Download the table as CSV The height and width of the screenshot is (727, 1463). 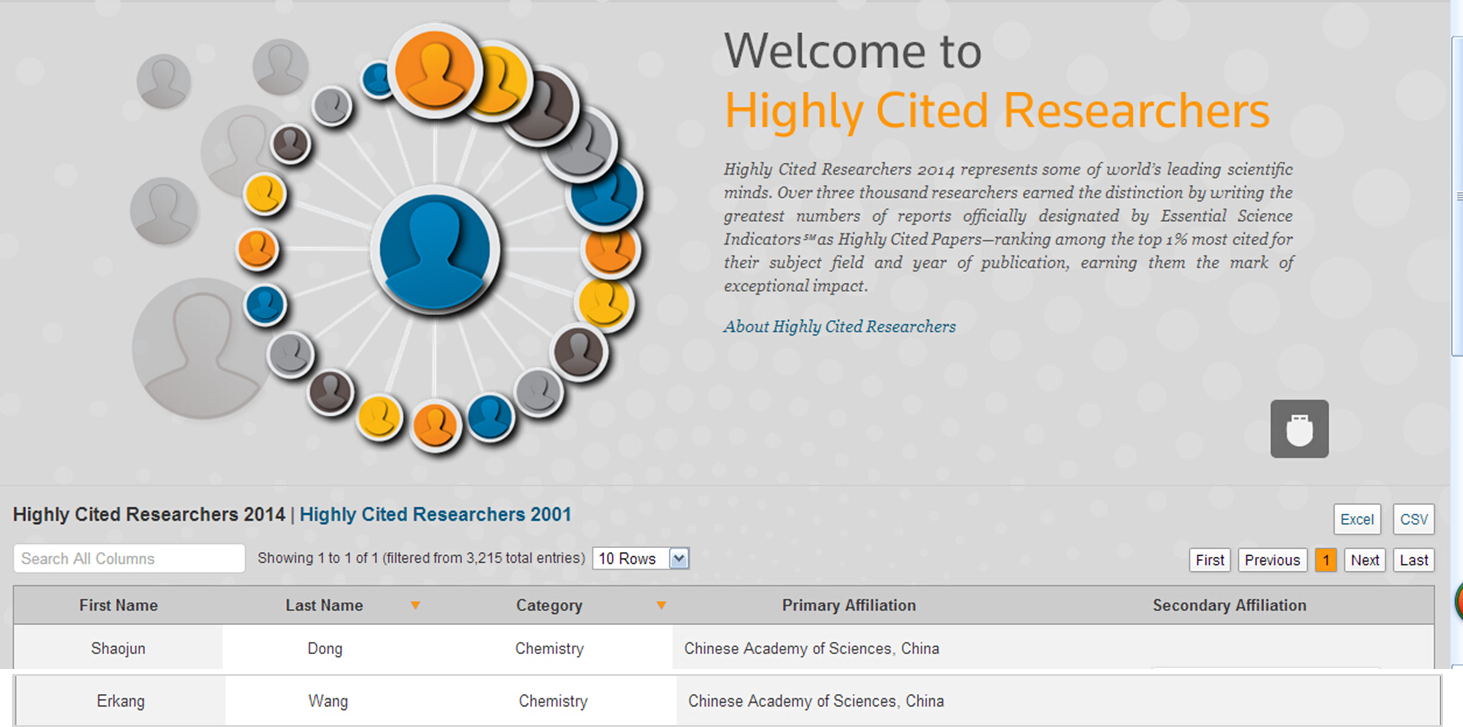[1413, 519]
